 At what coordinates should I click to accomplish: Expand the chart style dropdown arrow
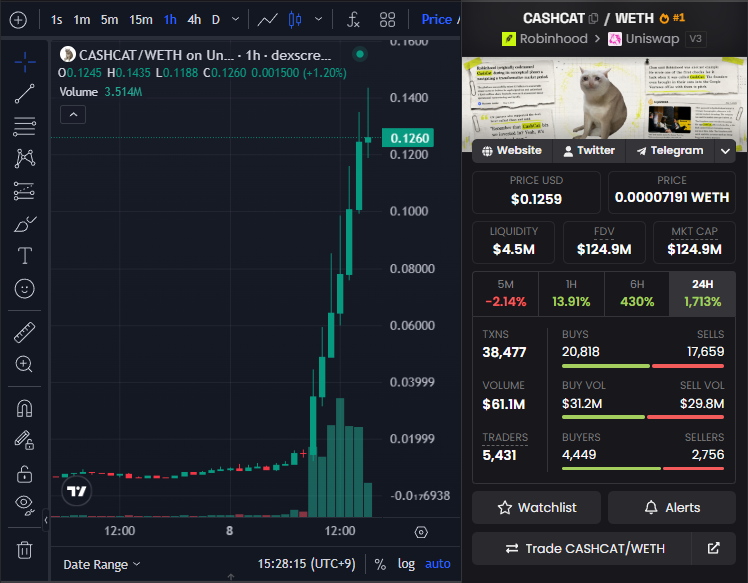[319, 20]
